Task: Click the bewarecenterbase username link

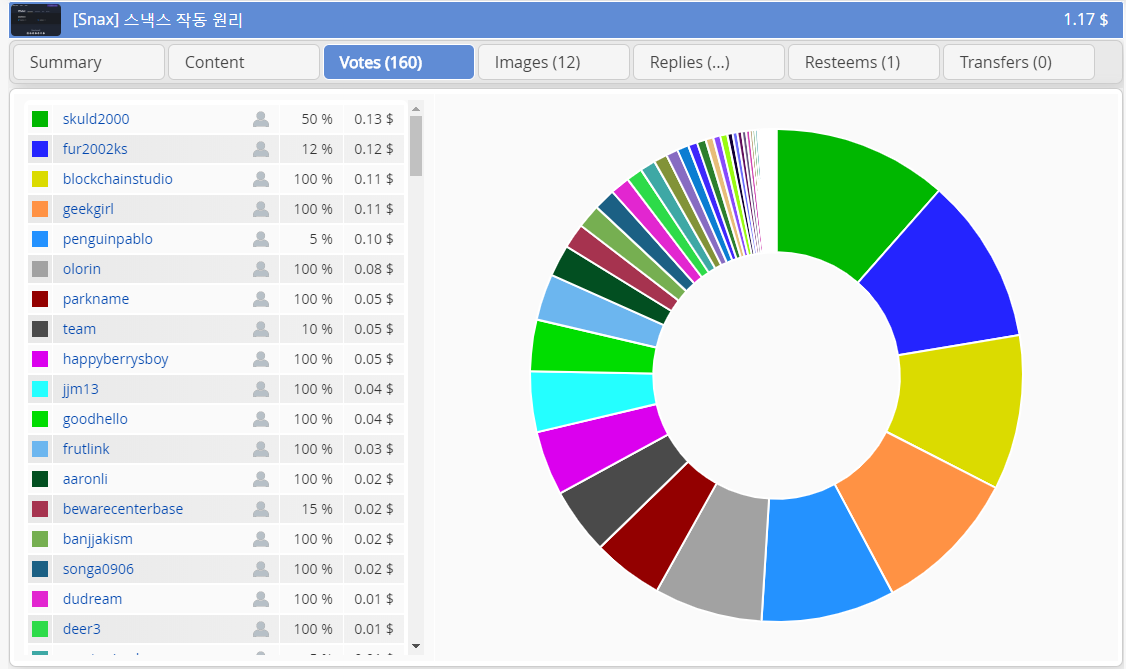Action: pos(122,509)
